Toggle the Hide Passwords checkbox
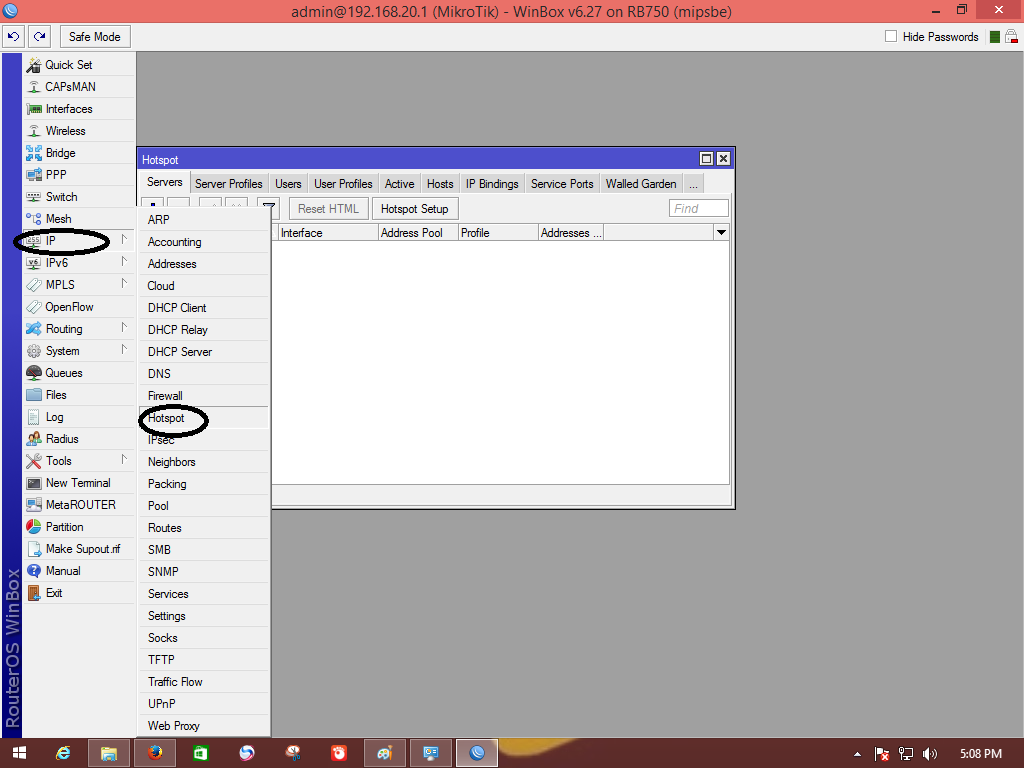Viewport: 1024px width, 768px height. [891, 37]
